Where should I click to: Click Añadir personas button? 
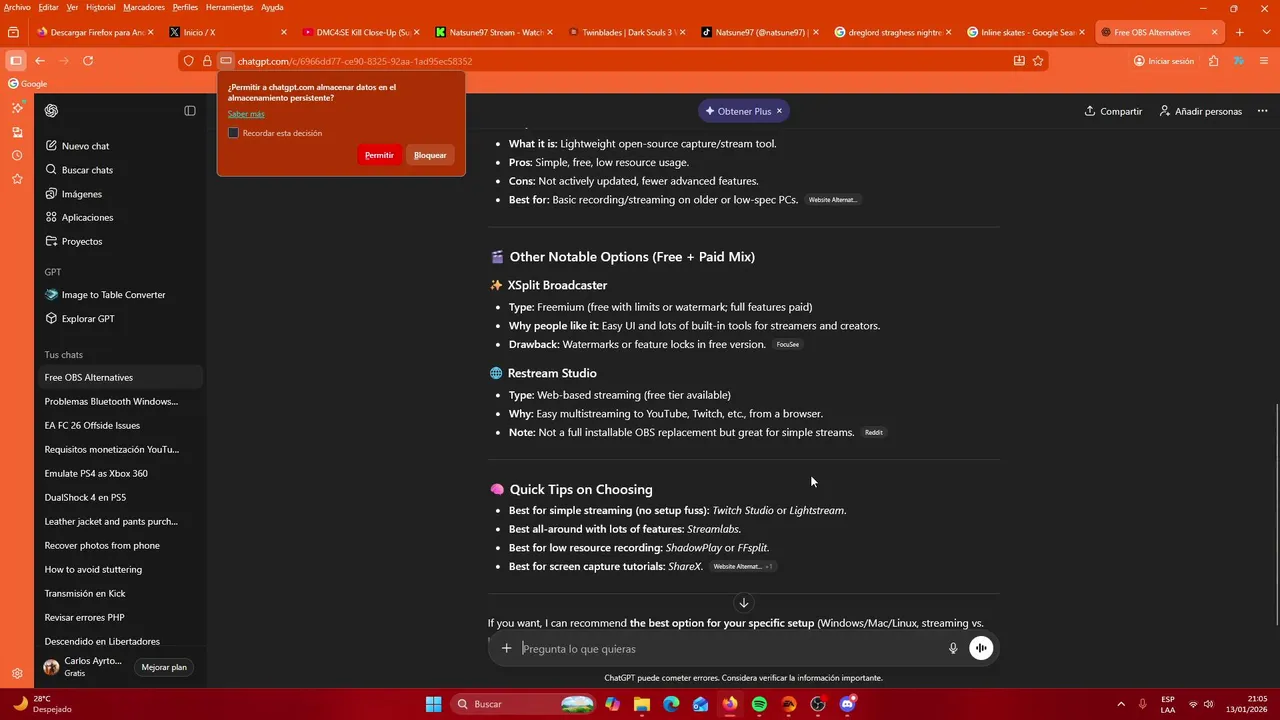coord(1200,111)
